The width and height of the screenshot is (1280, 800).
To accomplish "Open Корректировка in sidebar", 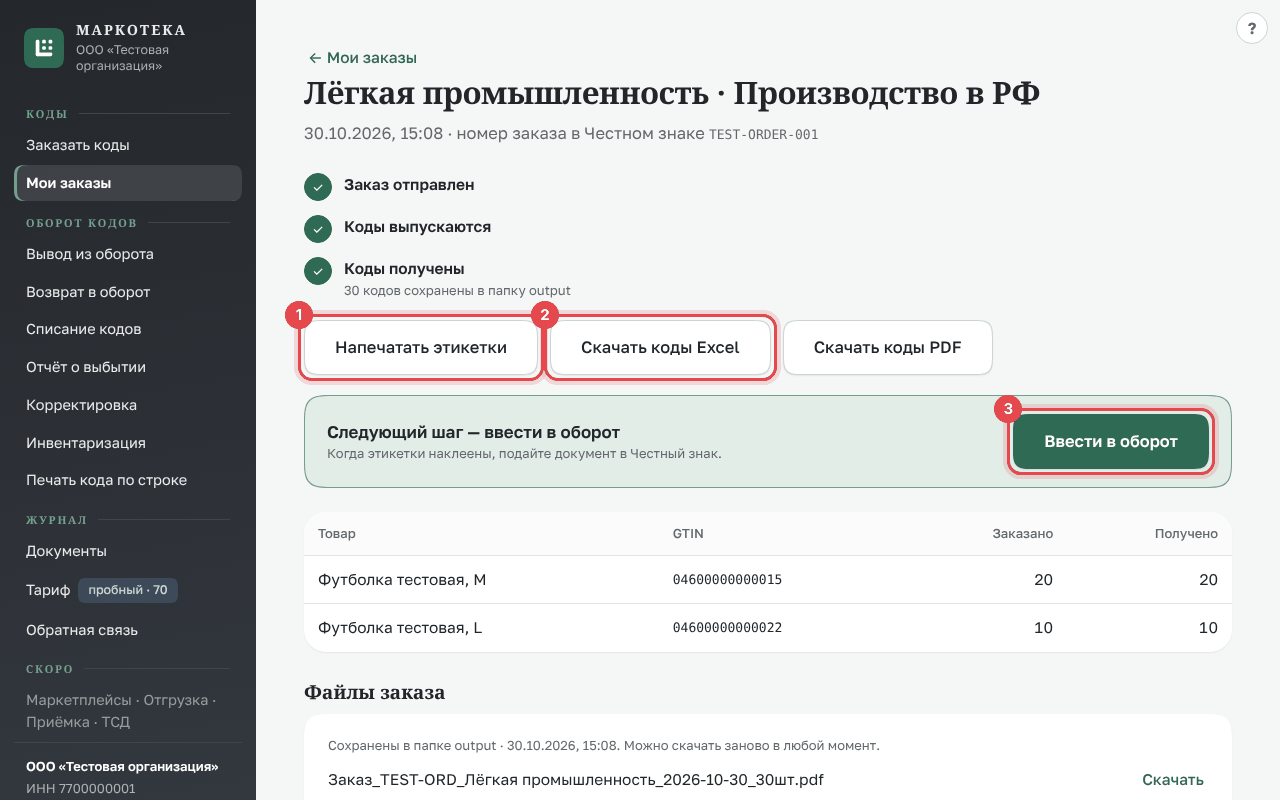I will tap(128, 405).
